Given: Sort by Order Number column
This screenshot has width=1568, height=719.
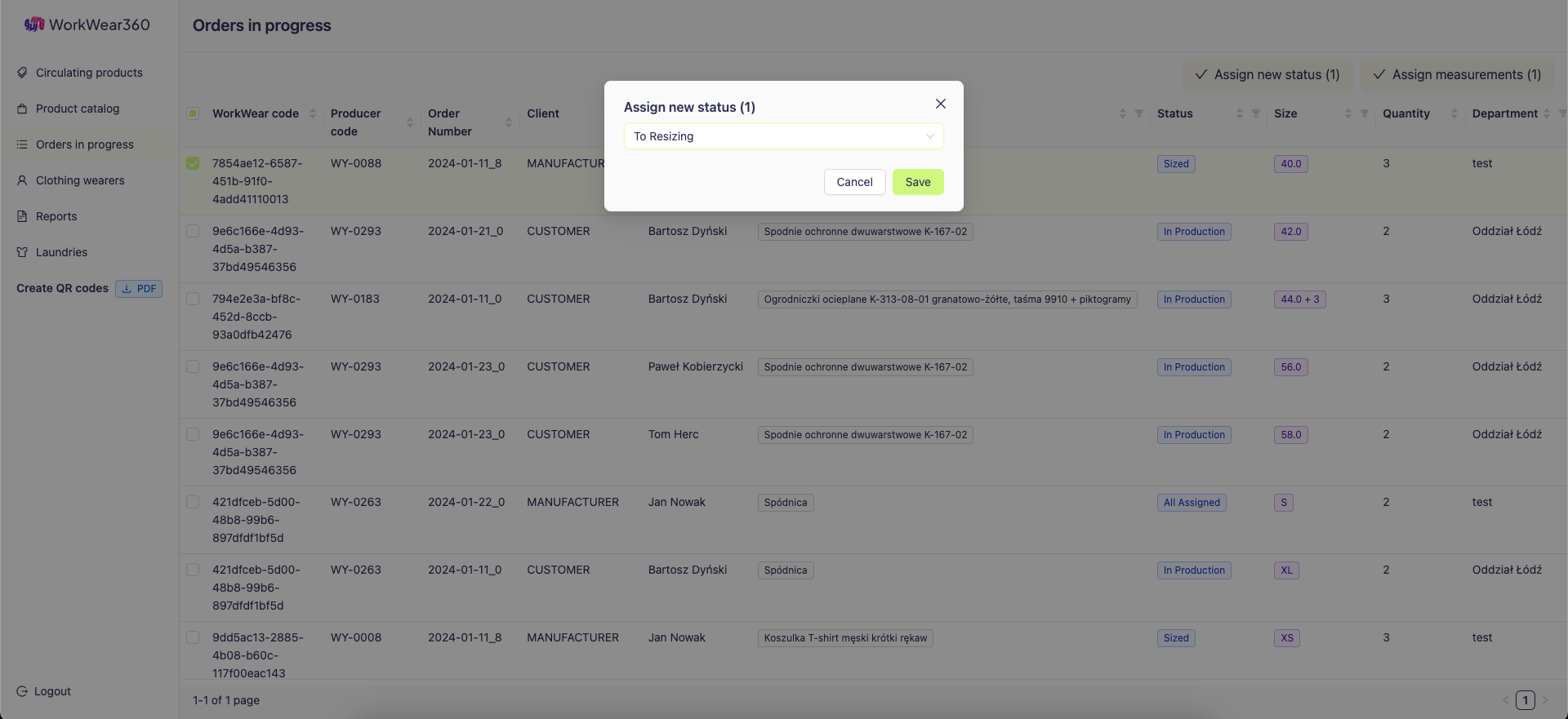Looking at the screenshot, I should click(x=508, y=122).
